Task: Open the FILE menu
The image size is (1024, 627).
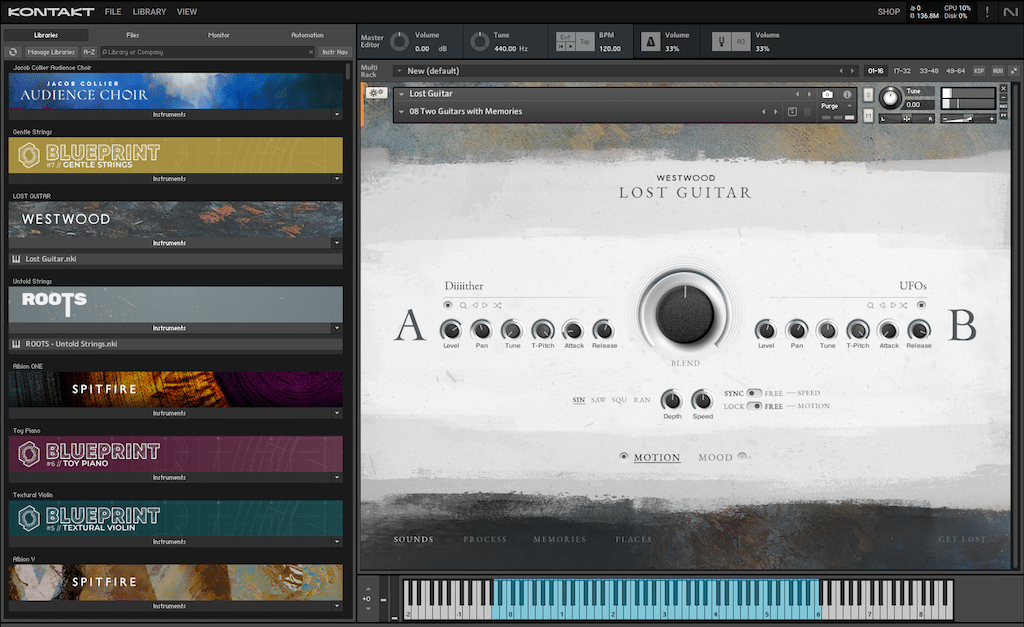Action: tap(113, 12)
